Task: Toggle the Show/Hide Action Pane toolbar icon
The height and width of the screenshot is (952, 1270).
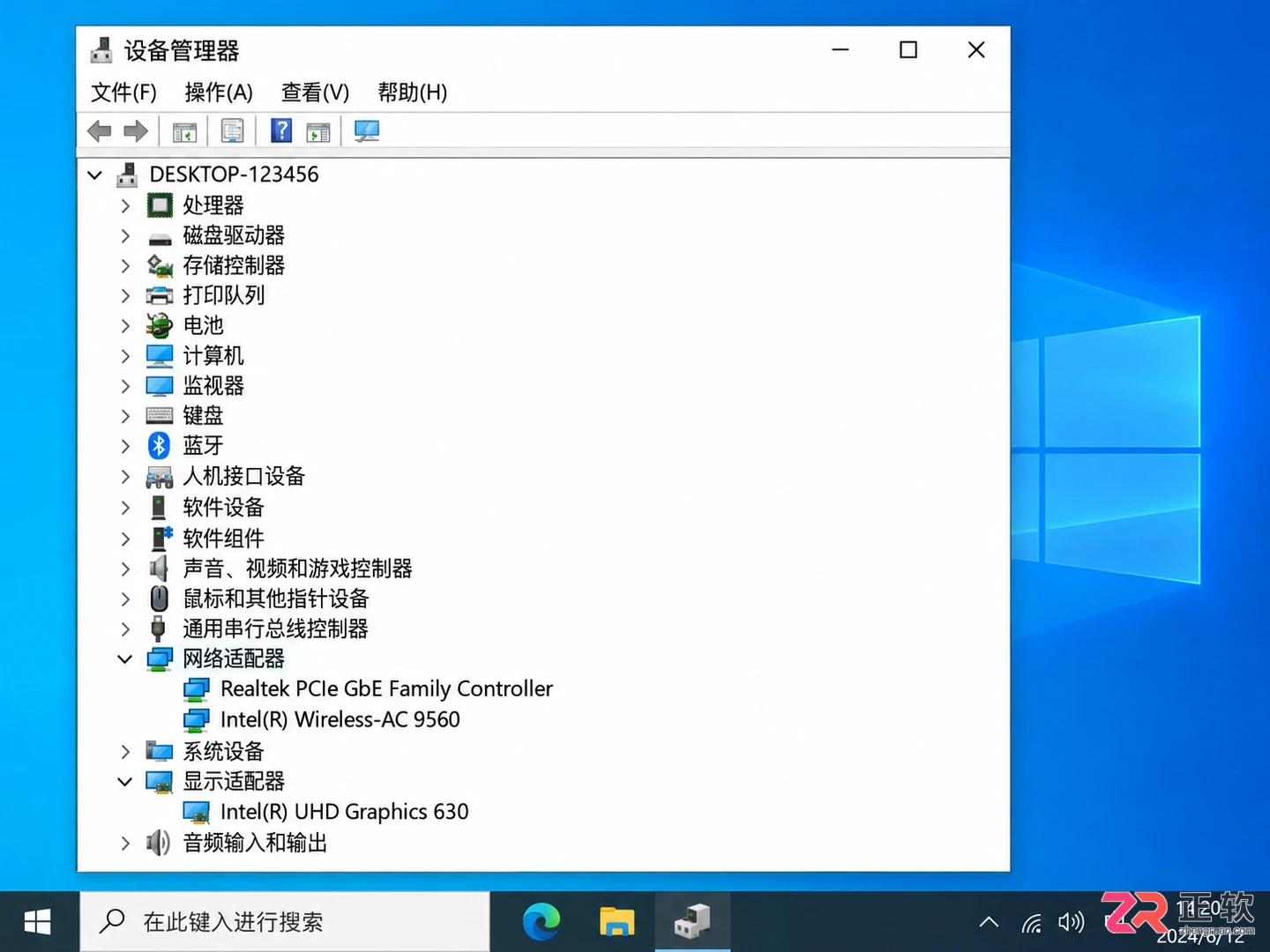Action: coord(318,132)
